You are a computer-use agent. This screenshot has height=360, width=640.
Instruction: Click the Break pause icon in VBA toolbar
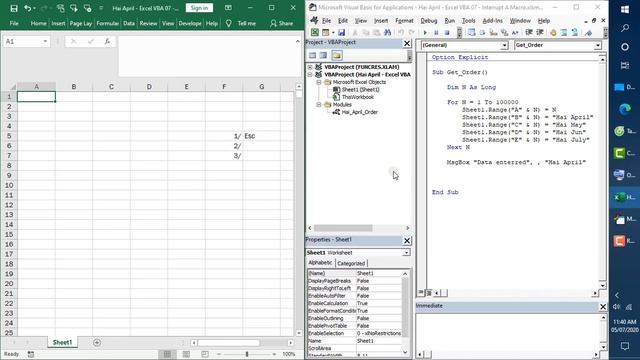pos(436,32)
